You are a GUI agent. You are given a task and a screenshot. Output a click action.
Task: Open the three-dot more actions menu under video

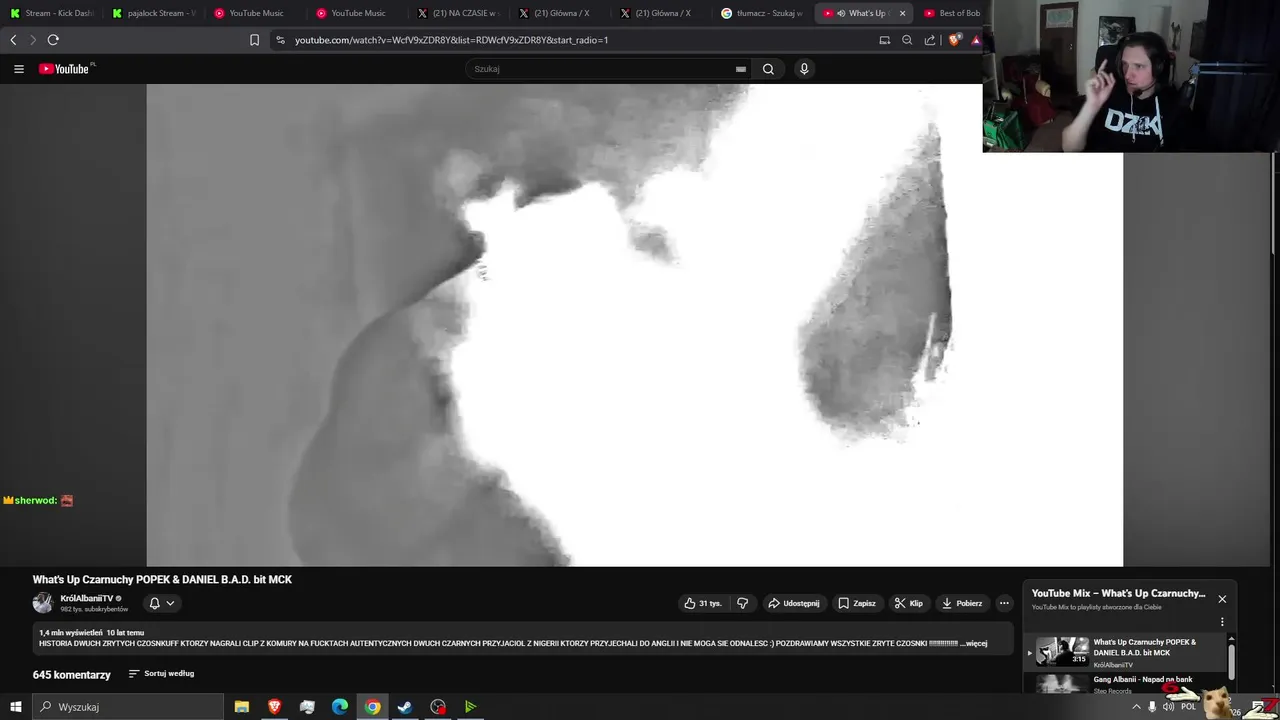pos(1004,603)
